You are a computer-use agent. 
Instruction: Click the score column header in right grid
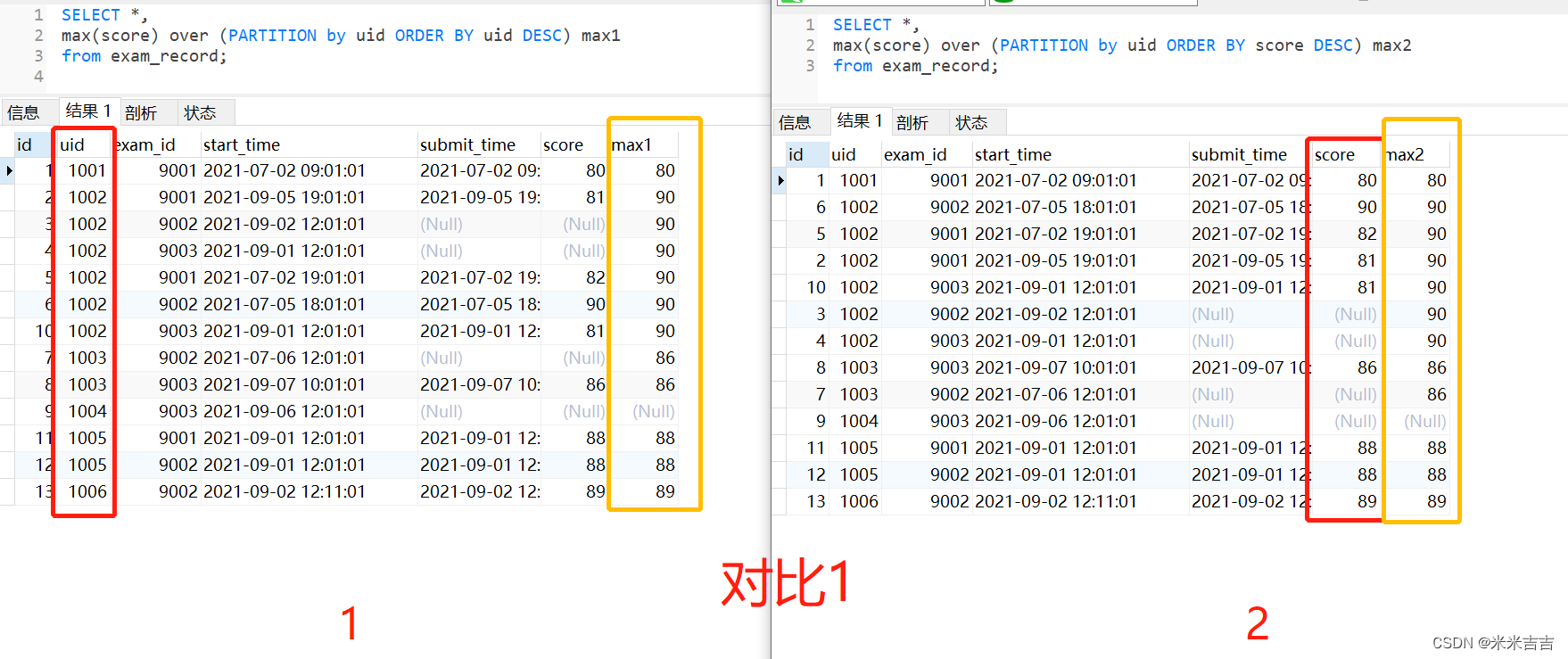coord(1346,154)
